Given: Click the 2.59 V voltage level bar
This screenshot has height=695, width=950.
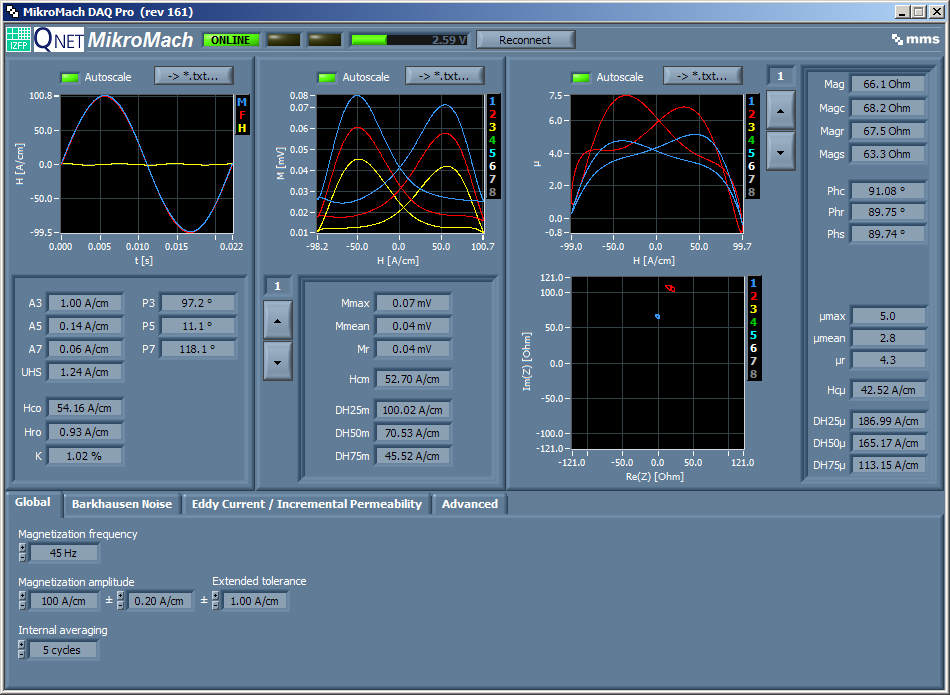Looking at the screenshot, I should point(410,40).
